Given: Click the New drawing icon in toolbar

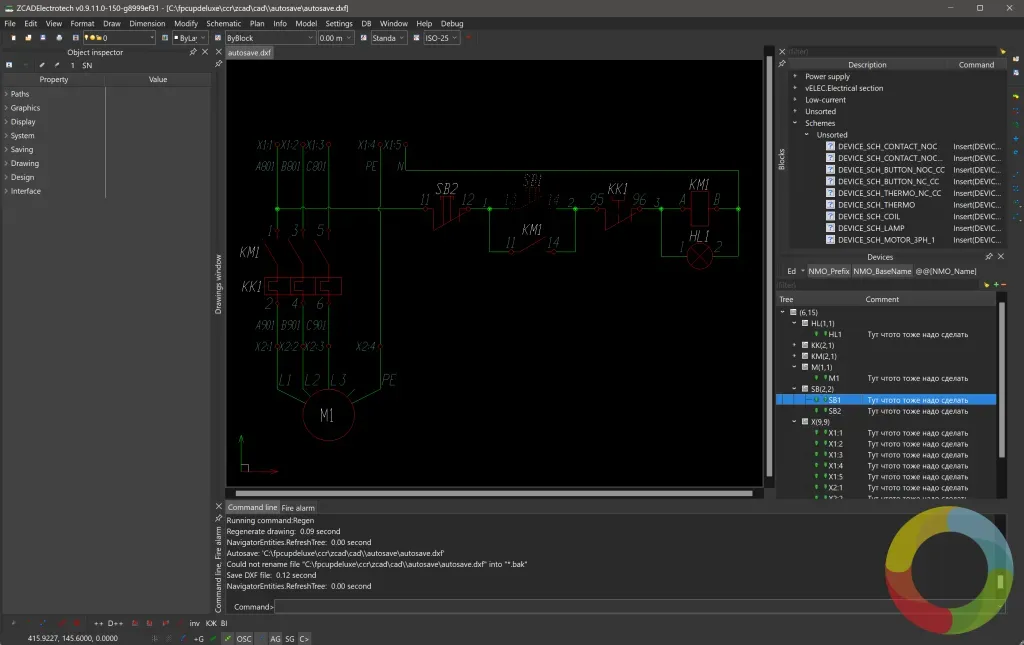Looking at the screenshot, I should click(x=13, y=38).
